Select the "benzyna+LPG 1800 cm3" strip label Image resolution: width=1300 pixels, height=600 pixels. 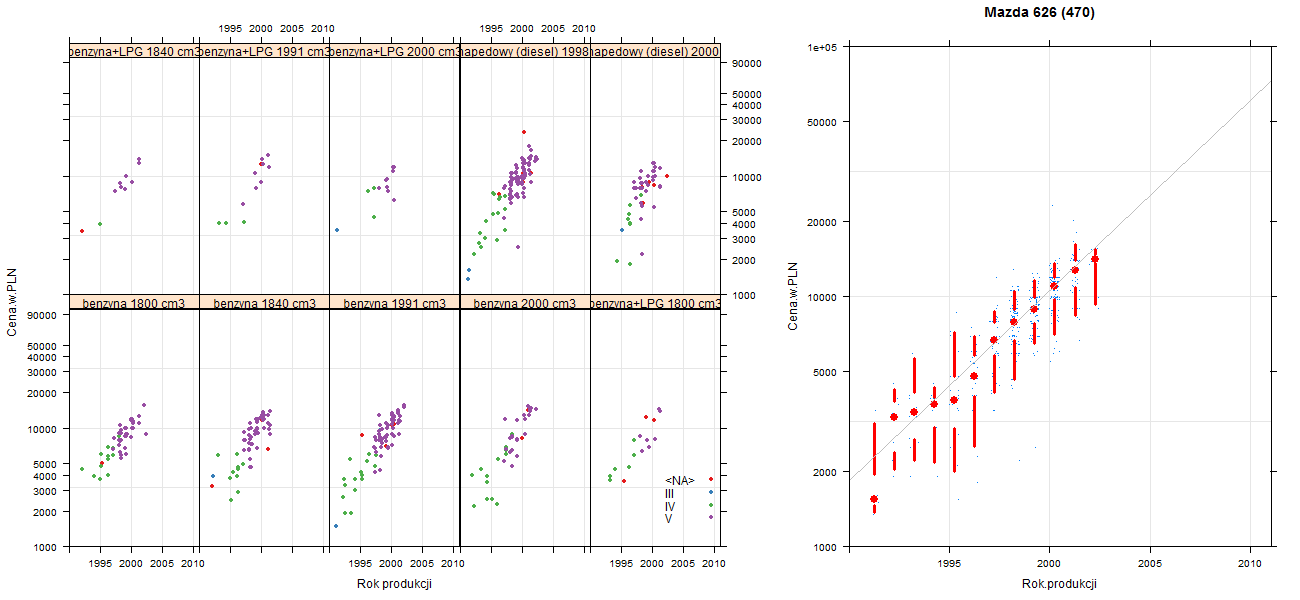coord(655,303)
